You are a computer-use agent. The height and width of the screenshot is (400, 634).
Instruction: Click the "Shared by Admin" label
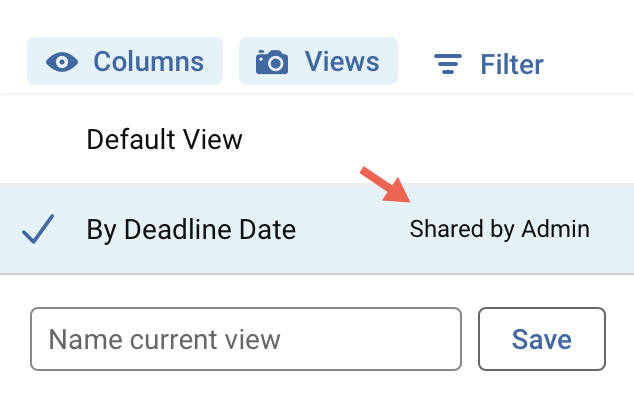(499, 230)
